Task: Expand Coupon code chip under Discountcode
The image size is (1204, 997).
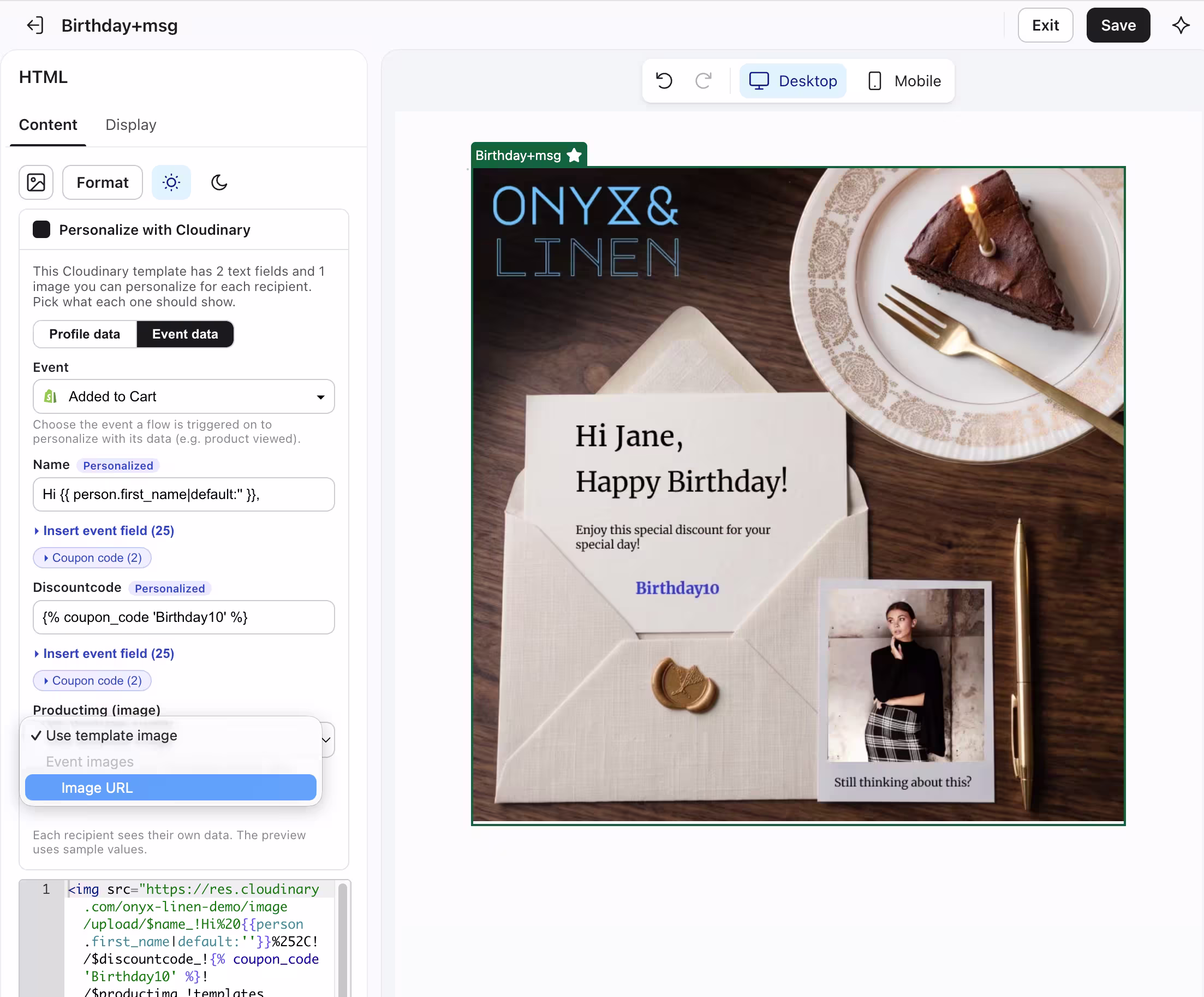Action: (x=92, y=680)
